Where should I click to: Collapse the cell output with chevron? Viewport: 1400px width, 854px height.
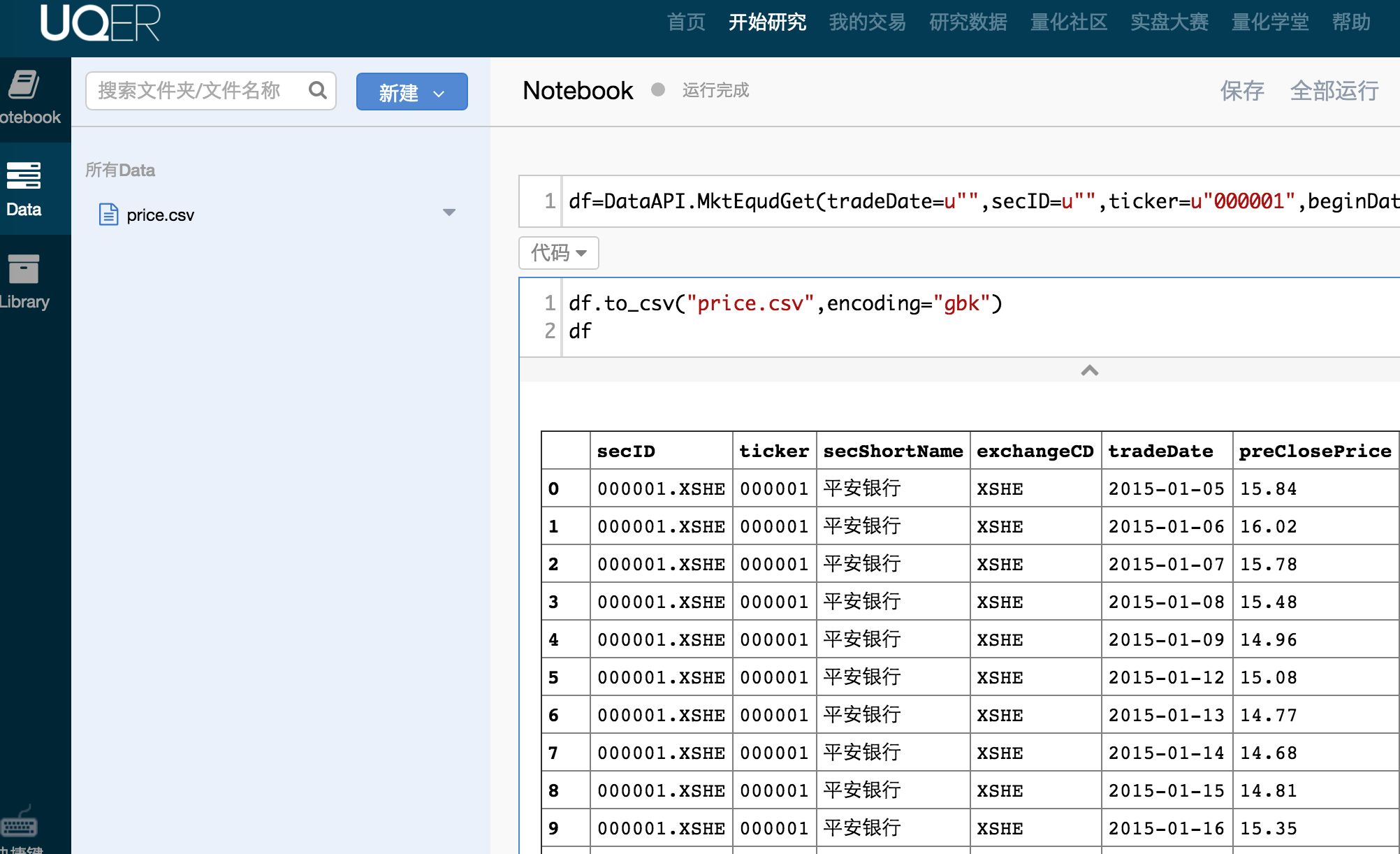pyautogui.click(x=1089, y=370)
